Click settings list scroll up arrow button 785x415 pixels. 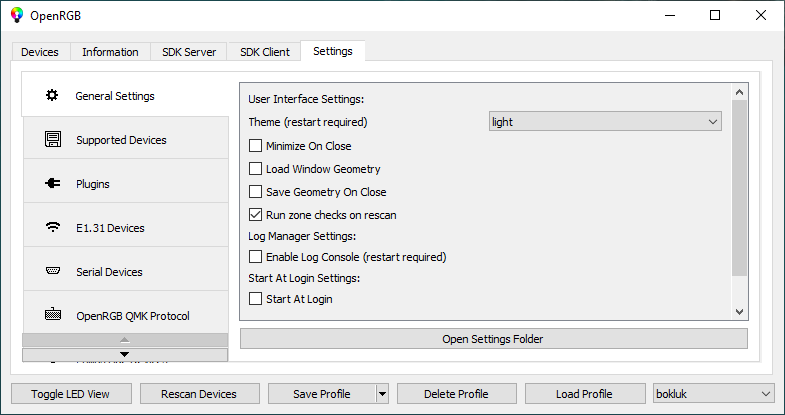[x=125, y=340]
